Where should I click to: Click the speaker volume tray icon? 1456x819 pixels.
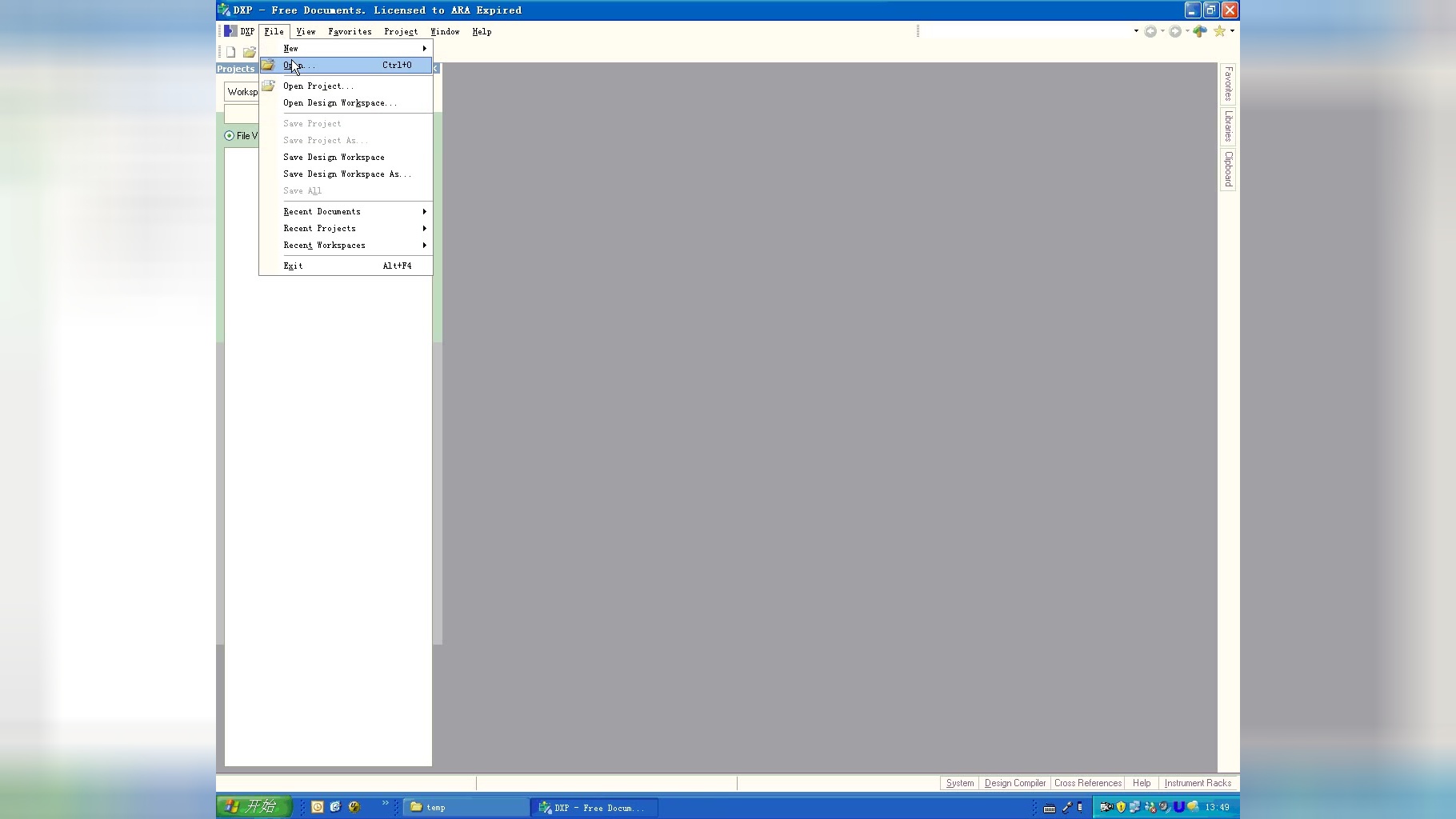1164,807
